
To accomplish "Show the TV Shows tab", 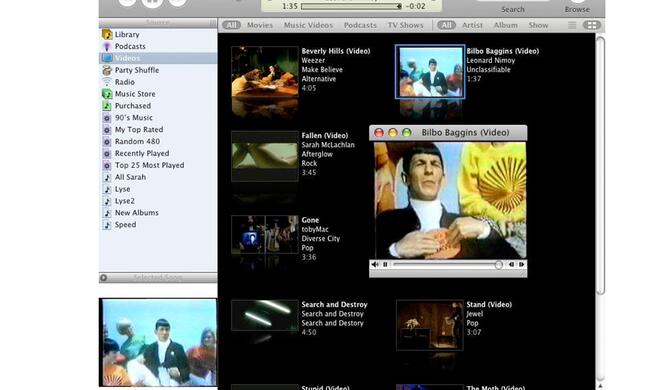I will coord(405,25).
